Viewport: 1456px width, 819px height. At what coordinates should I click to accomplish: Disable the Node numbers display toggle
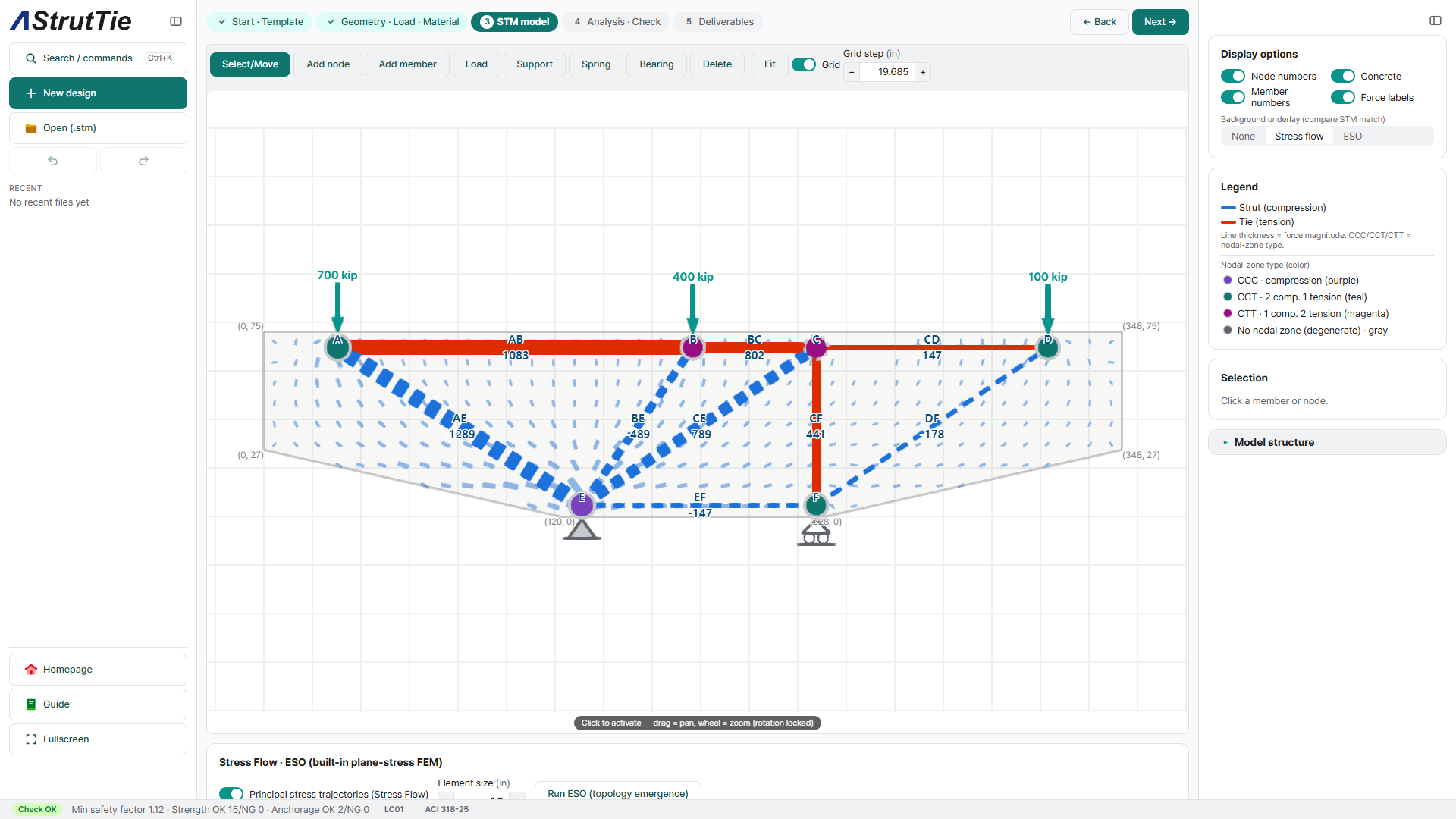(1233, 76)
